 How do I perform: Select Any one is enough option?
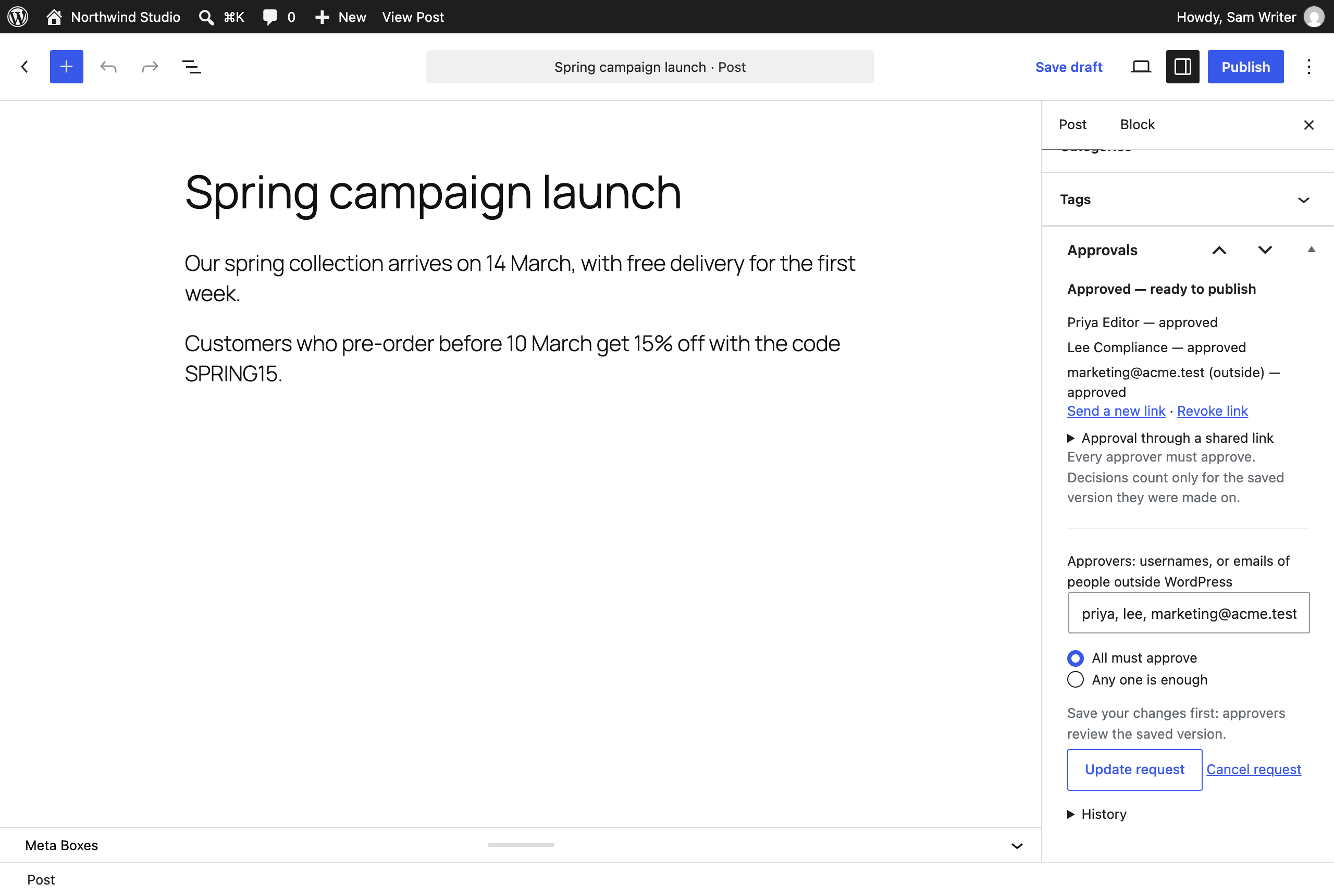[1075, 679]
